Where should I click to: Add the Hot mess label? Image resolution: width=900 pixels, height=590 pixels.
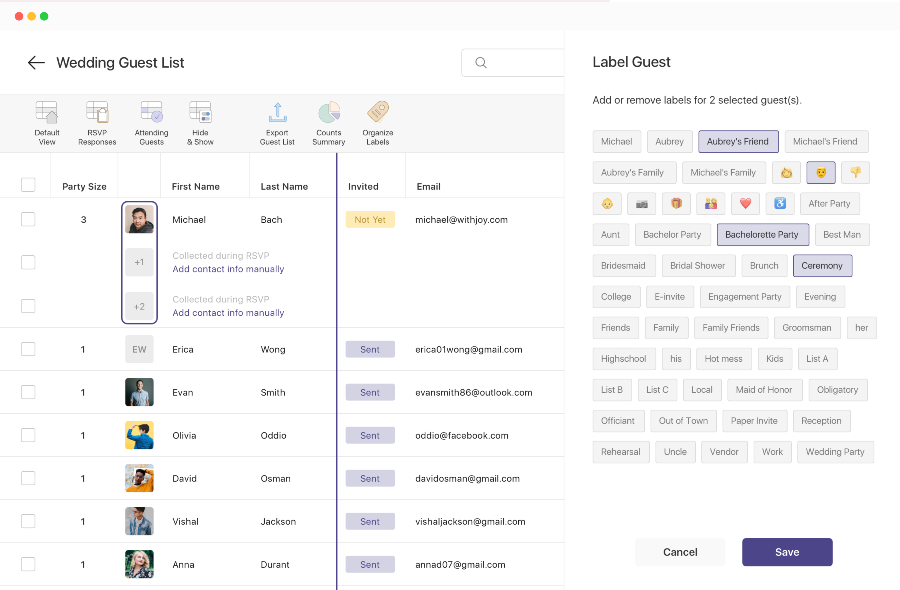click(724, 358)
